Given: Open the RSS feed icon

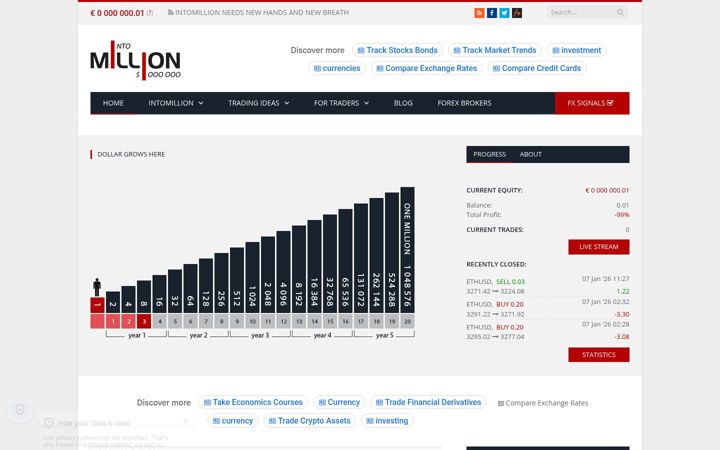Looking at the screenshot, I should [479, 13].
